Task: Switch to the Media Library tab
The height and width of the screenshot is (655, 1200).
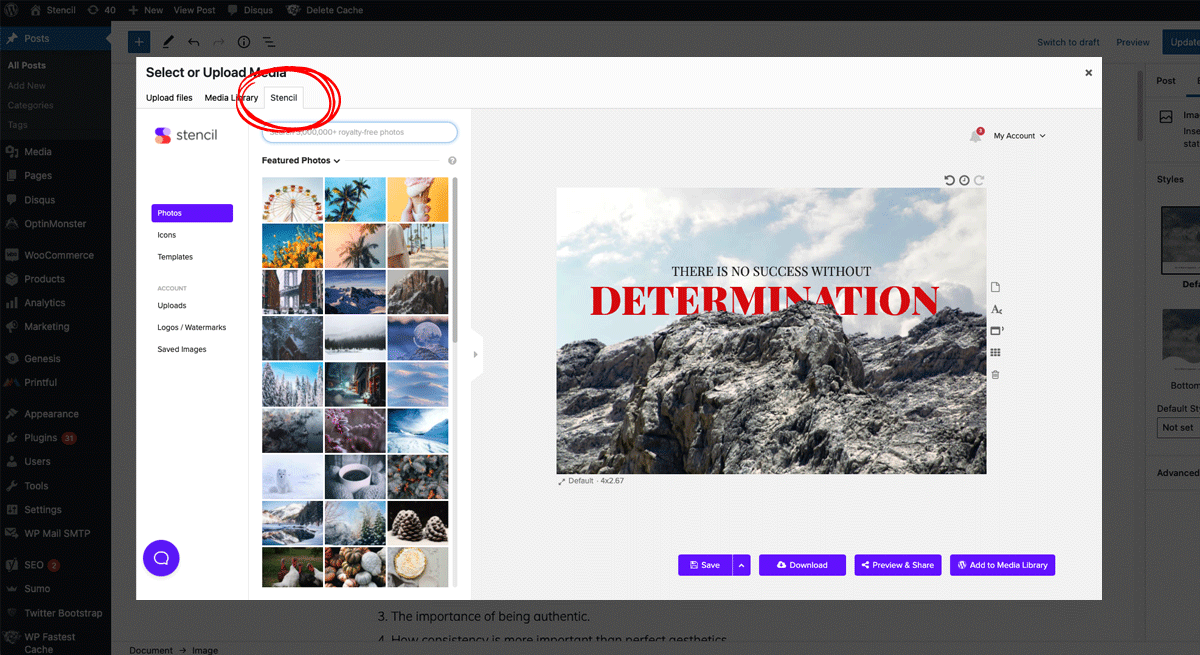Action: pos(230,97)
